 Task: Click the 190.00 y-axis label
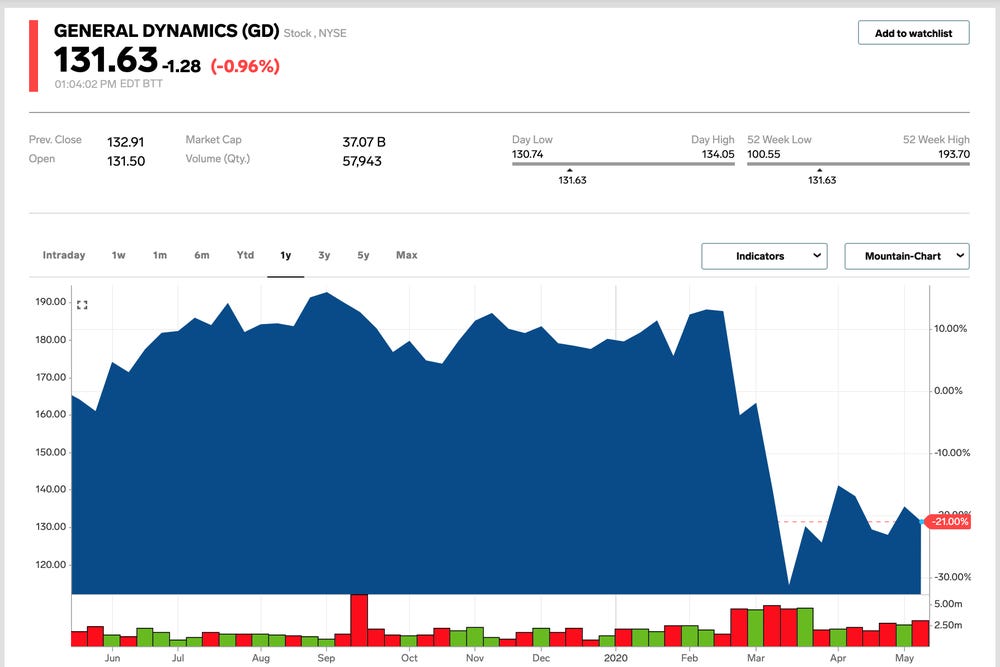(x=50, y=302)
